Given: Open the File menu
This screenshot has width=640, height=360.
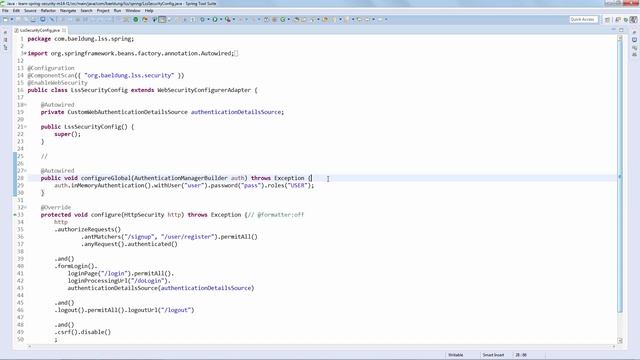Looking at the screenshot, I should 5,11.
